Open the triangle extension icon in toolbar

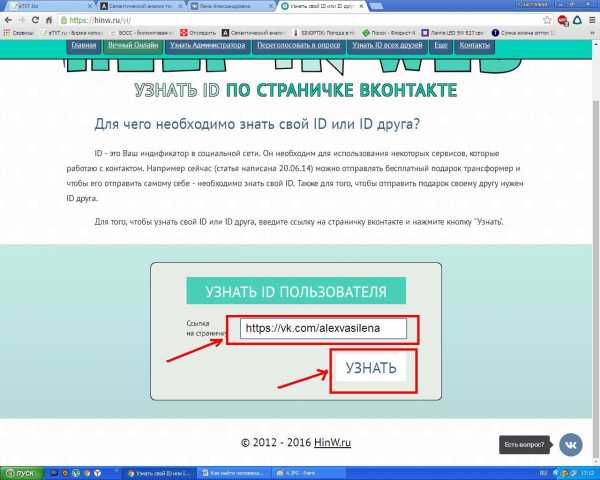(577, 20)
